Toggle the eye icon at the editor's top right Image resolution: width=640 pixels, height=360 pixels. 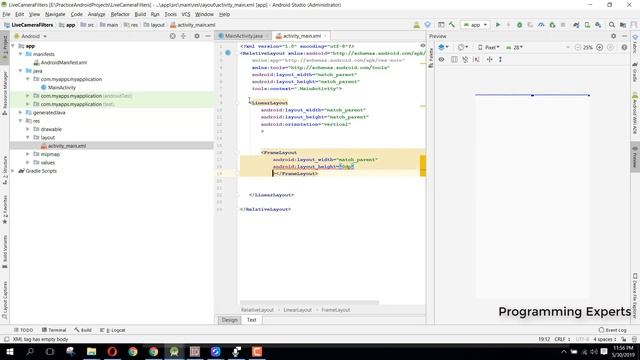[x=423, y=46]
